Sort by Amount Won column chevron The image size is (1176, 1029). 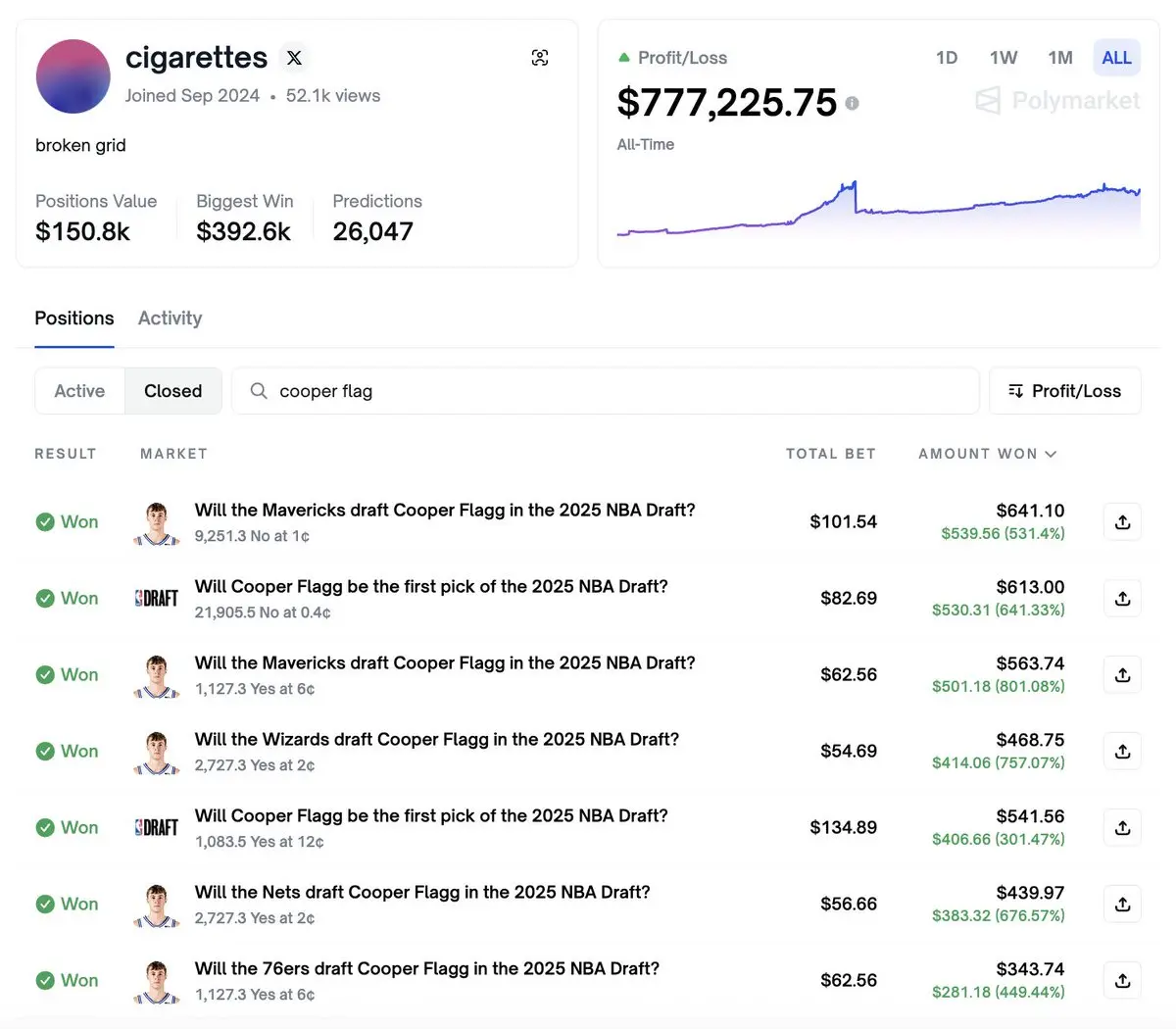click(x=1051, y=454)
